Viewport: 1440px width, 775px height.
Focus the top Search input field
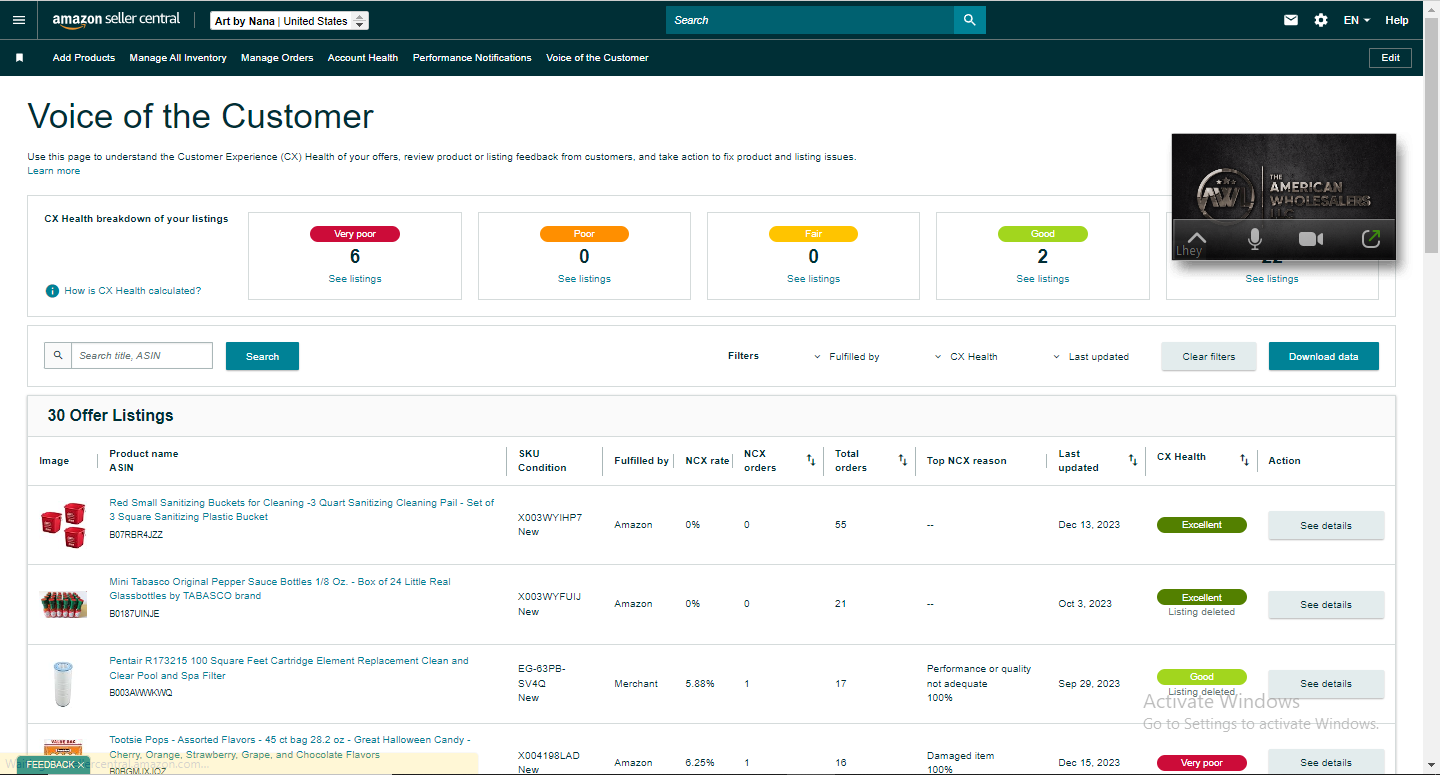pos(810,20)
